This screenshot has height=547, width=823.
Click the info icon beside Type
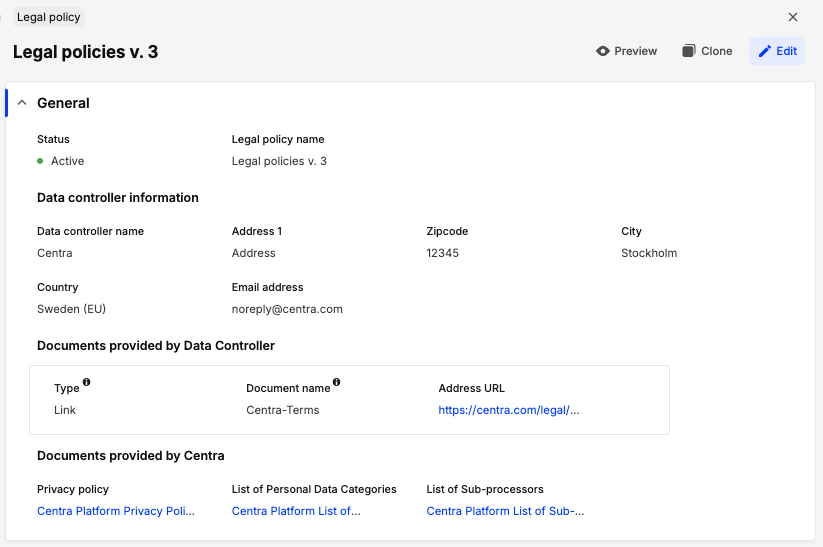click(87, 382)
